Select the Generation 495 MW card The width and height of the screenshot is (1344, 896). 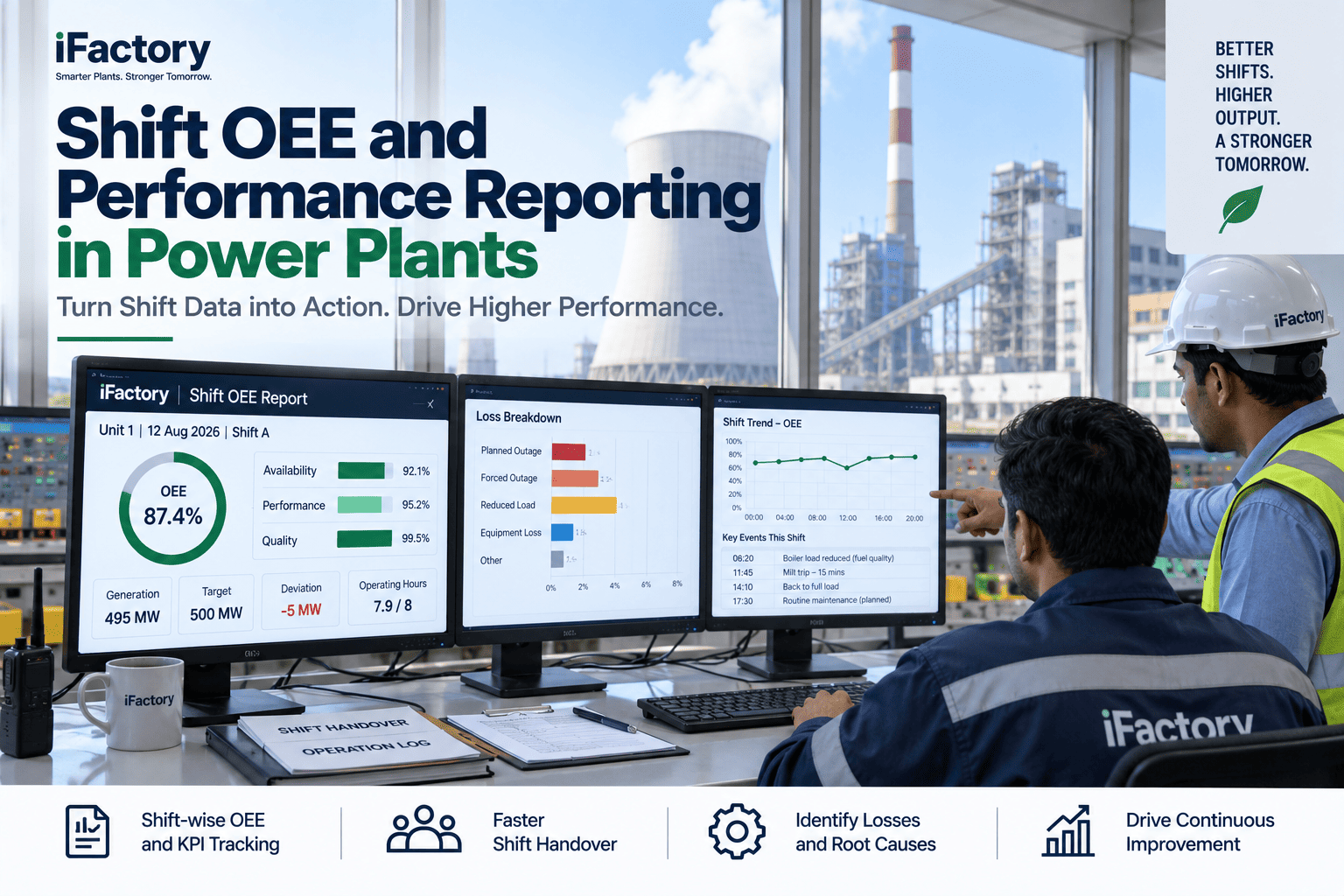coord(132,606)
